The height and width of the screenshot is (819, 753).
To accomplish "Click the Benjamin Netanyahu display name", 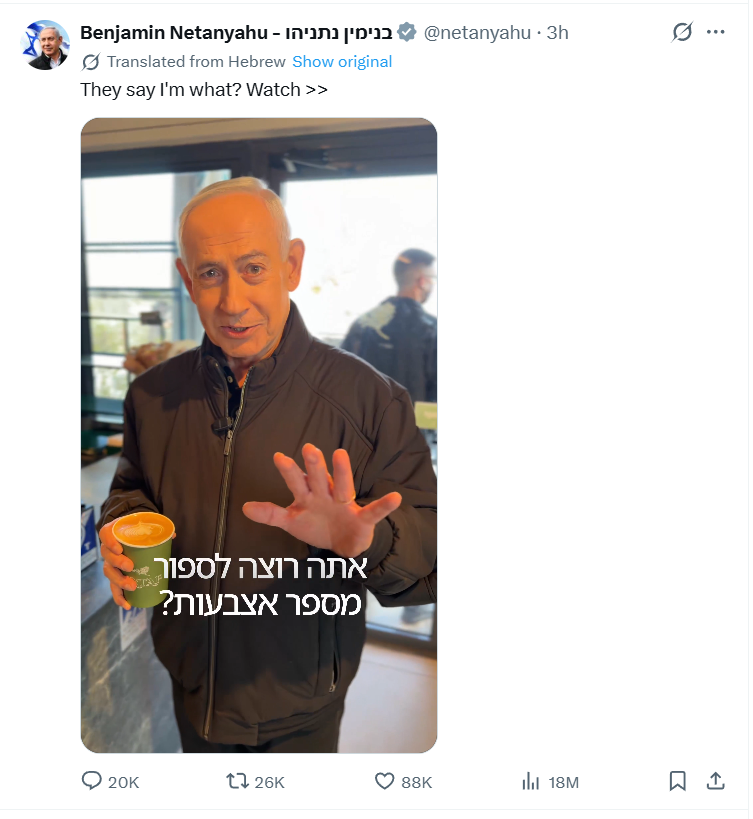I will (236, 32).
